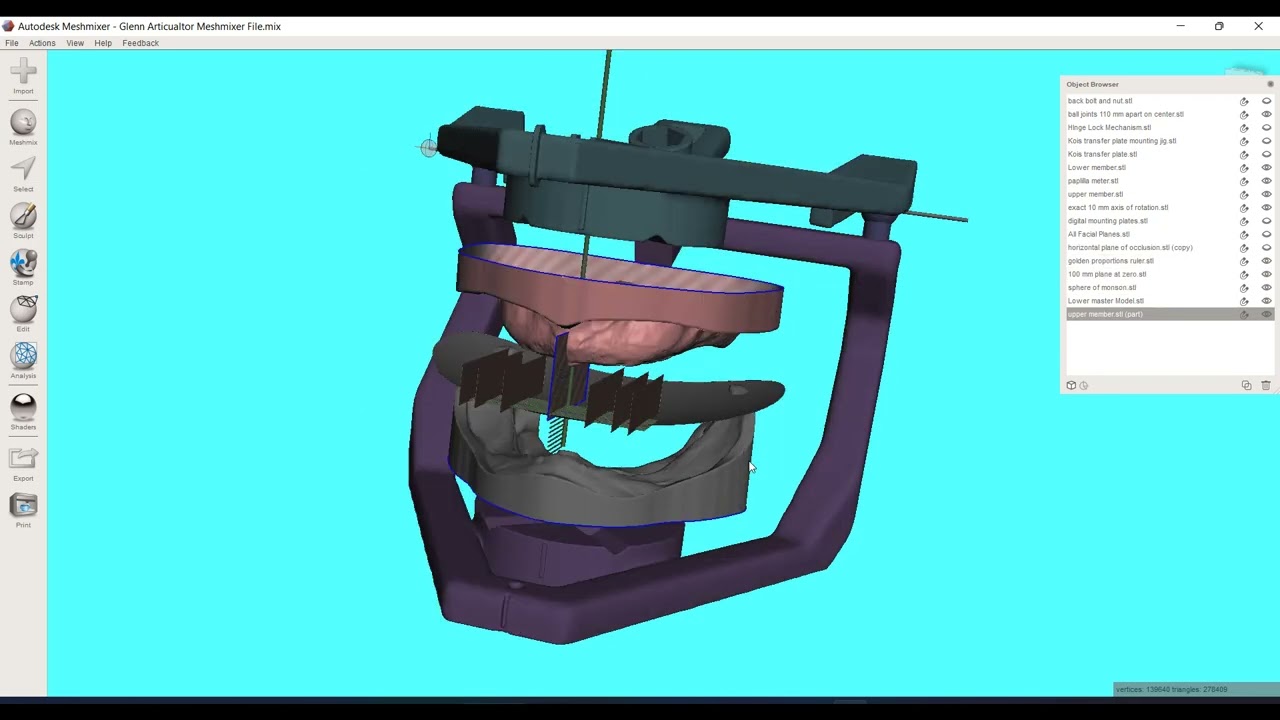Duplicate the selected object in Object Browser
The width and height of the screenshot is (1280, 720).
[x=1246, y=385]
